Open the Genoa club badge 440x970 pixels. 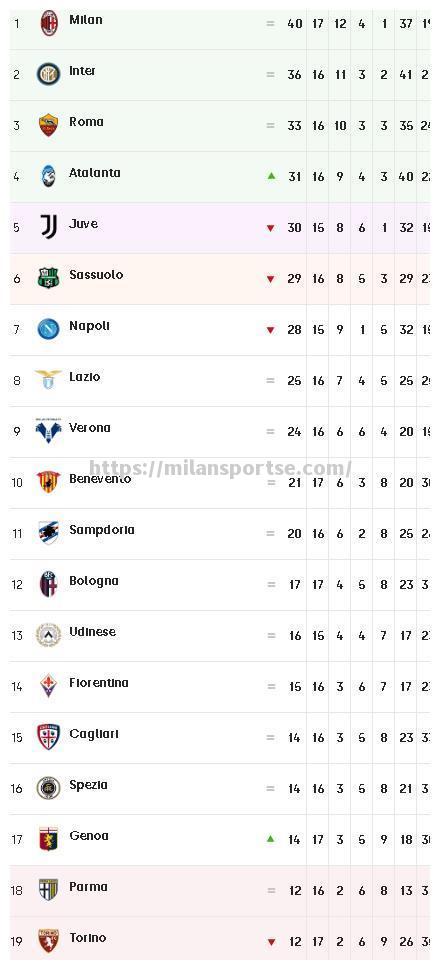click(x=48, y=838)
